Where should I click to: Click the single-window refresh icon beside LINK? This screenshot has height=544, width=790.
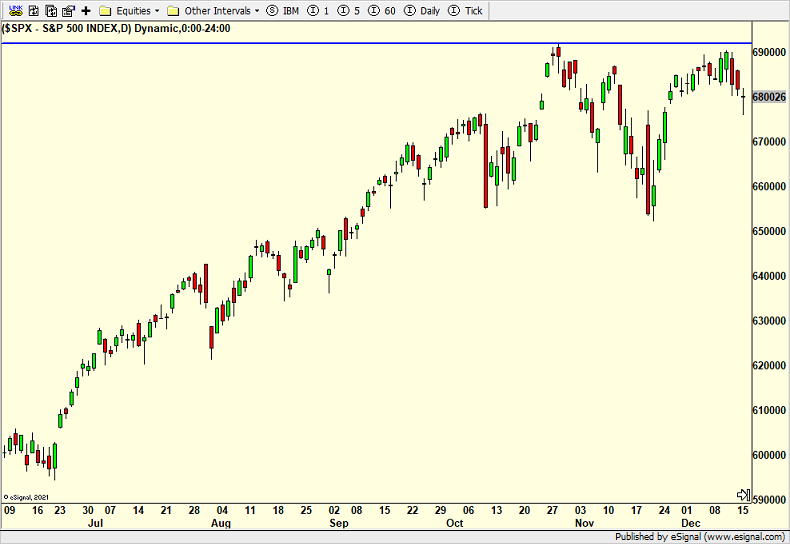(x=32, y=11)
